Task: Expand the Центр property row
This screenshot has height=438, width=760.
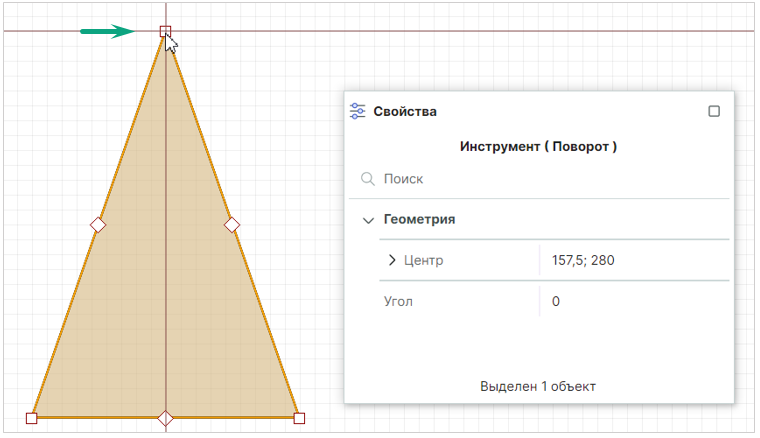Action: [392, 260]
